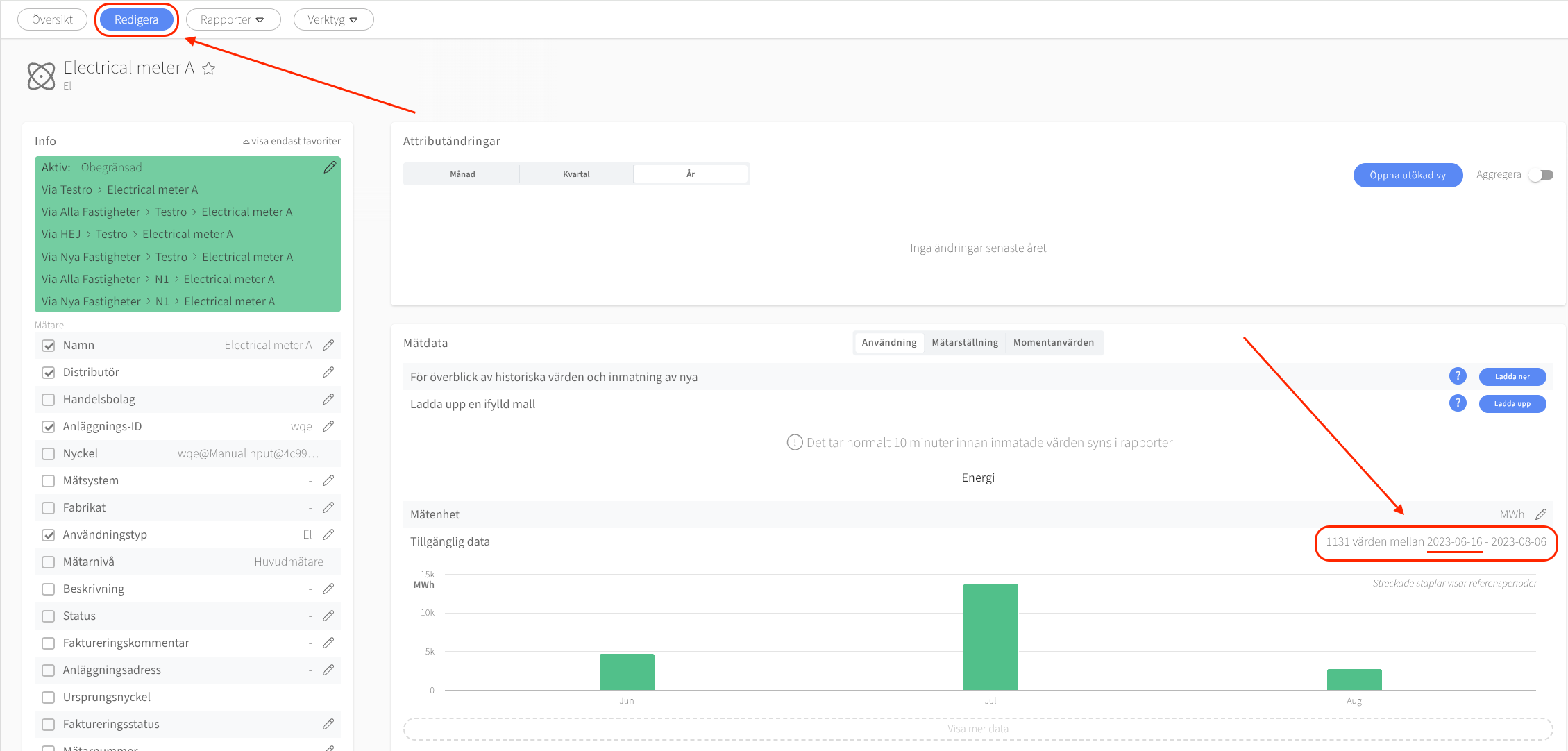Tick the Faktureringskommentar checkbox

(x=49, y=643)
